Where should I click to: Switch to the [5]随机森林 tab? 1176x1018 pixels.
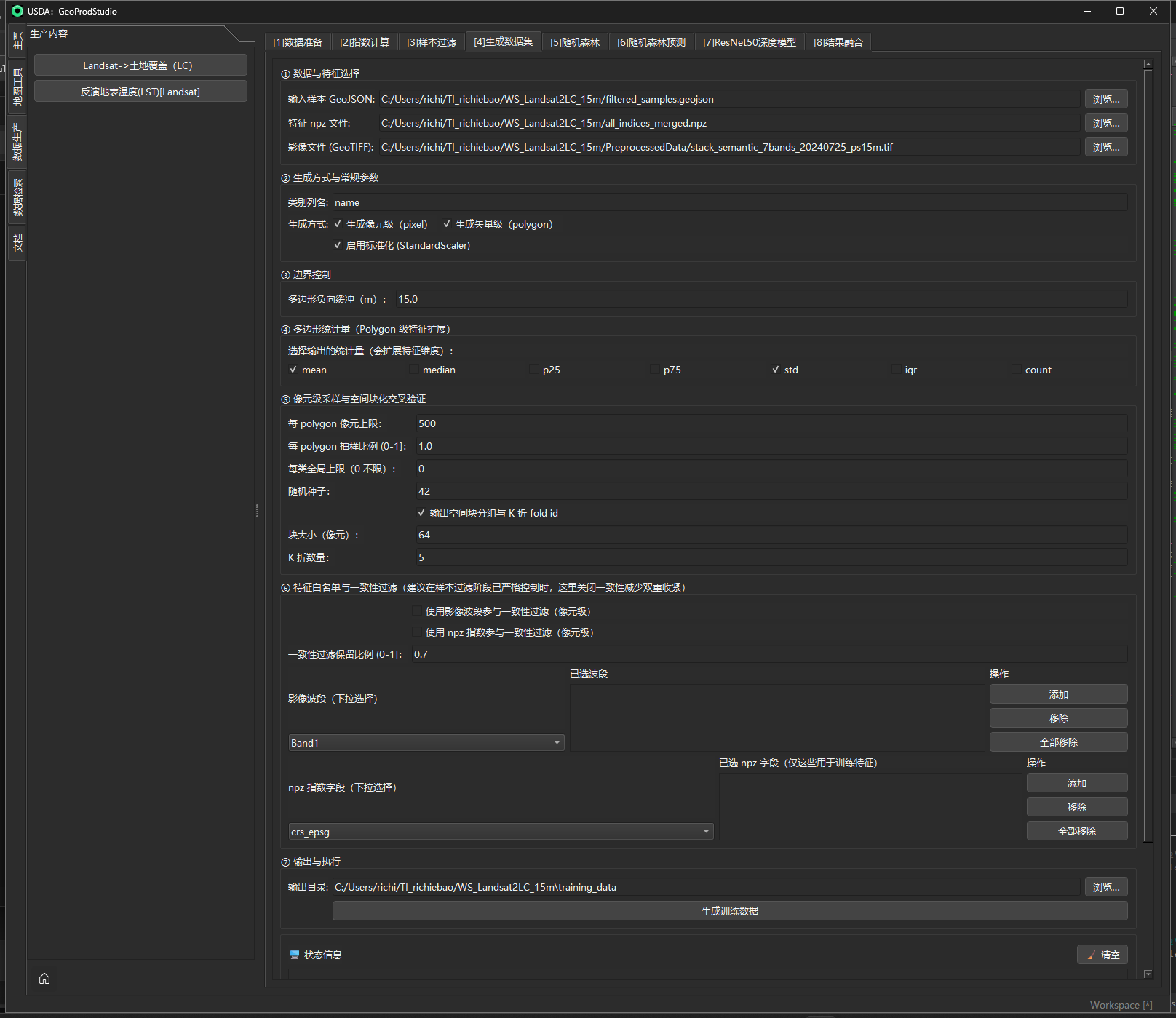coord(574,42)
